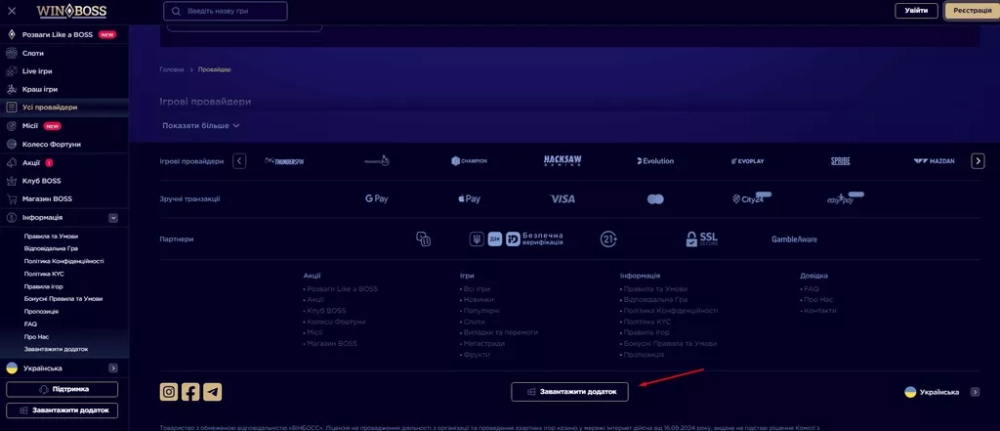
Task: Go to Головна in the breadcrumb
Action: pos(172,69)
